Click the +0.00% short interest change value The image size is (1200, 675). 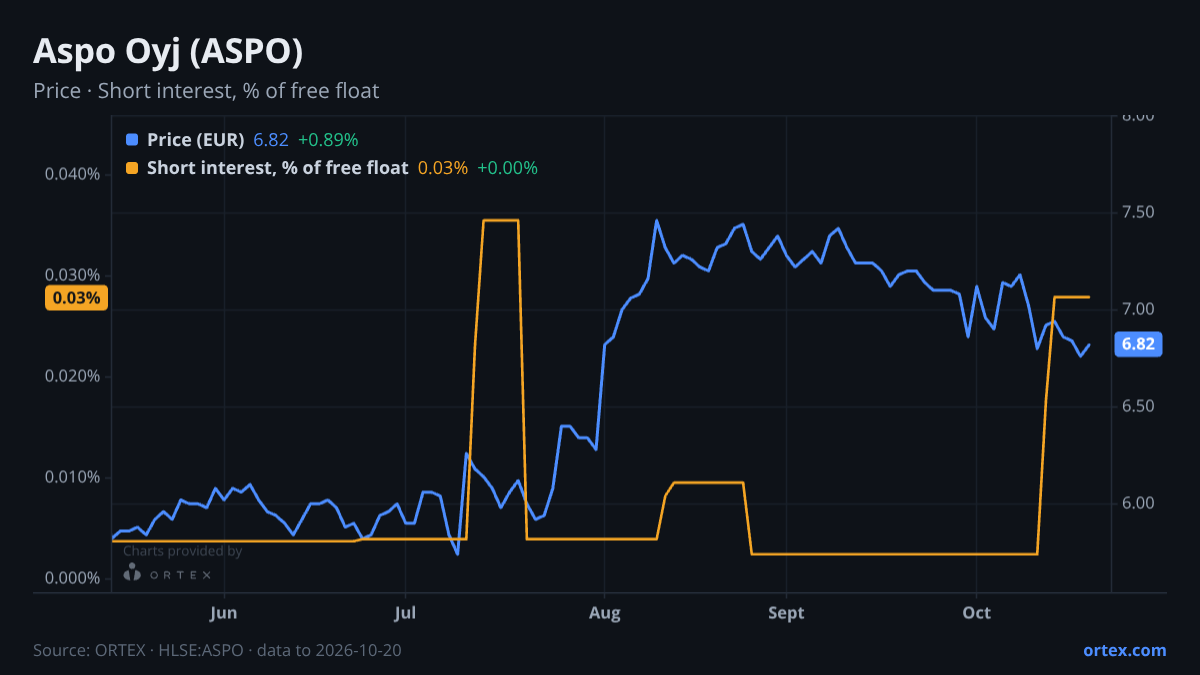pyautogui.click(x=507, y=168)
